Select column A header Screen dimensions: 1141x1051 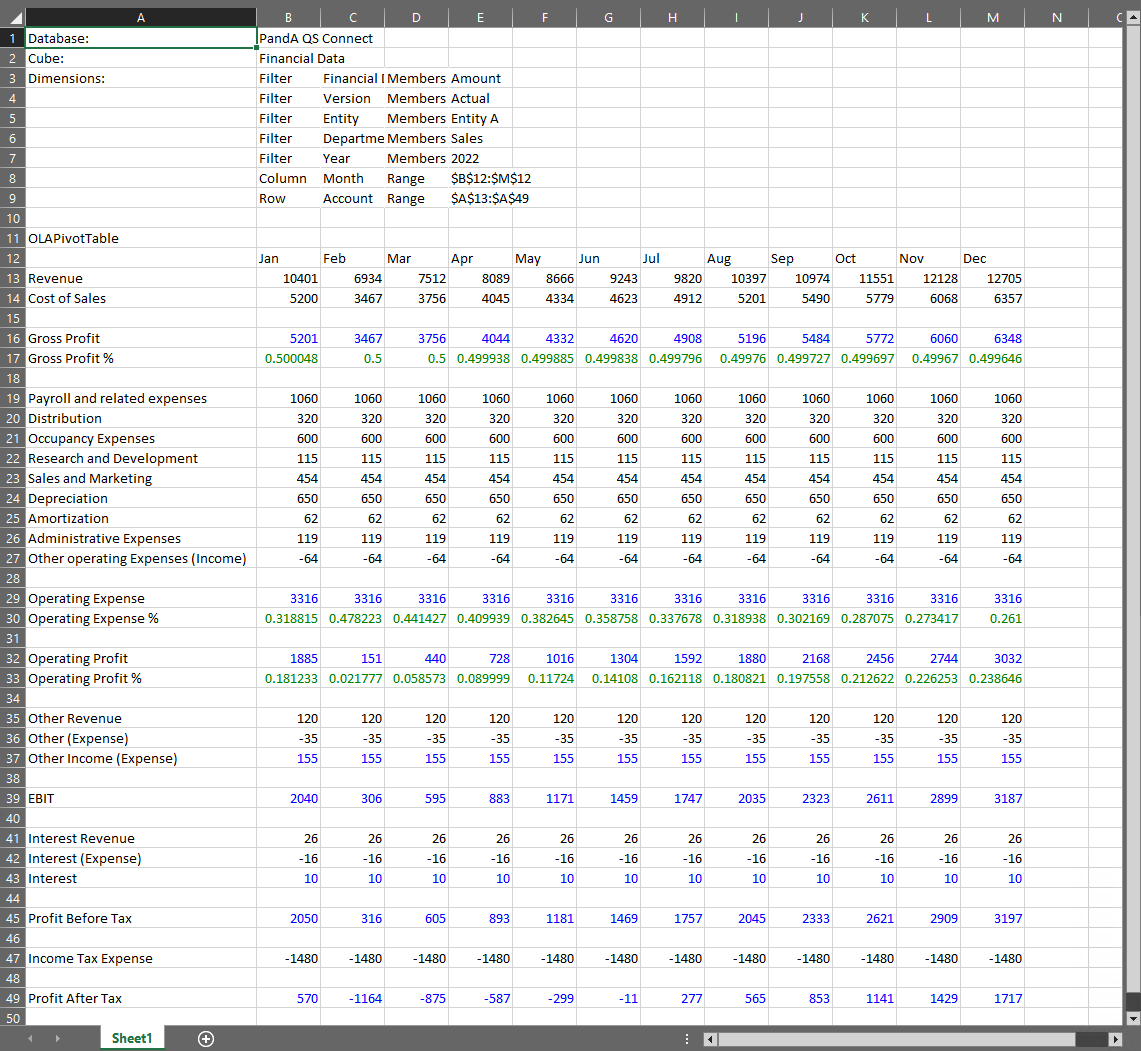coord(140,17)
